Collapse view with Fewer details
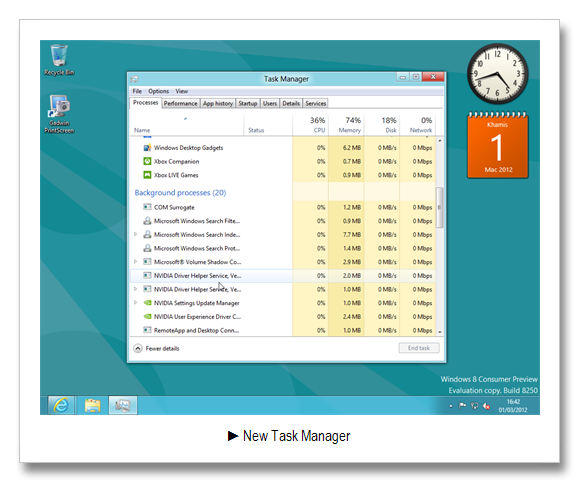580x483 pixels. point(156,348)
